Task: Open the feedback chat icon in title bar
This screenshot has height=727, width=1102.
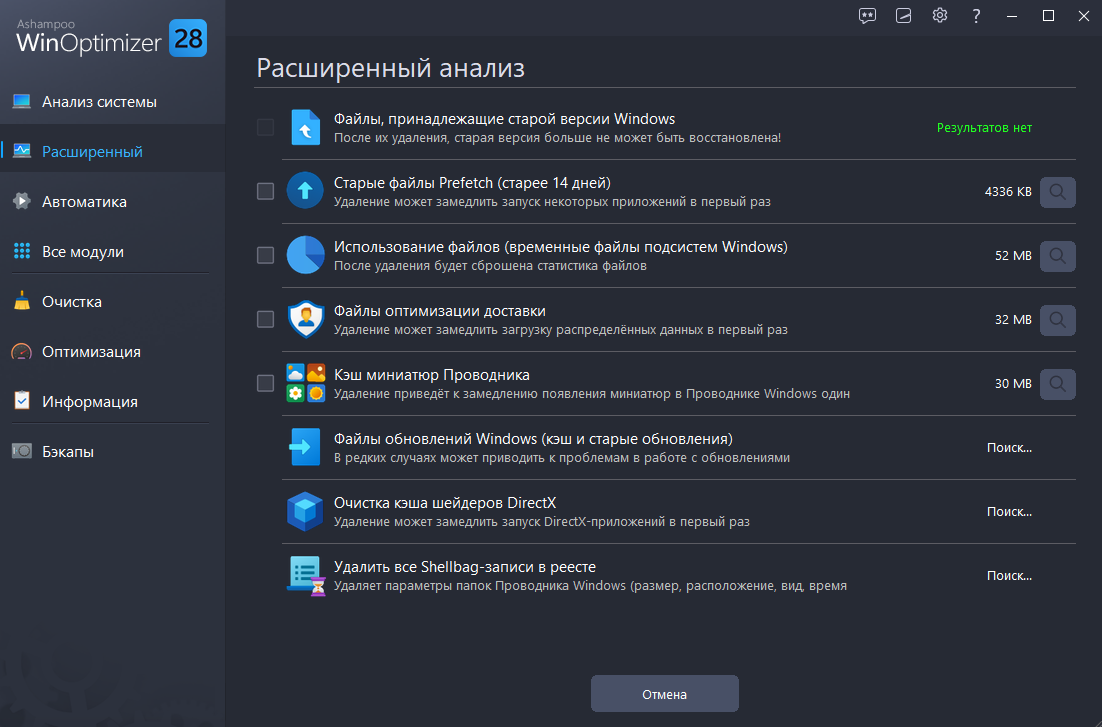Action: point(867,15)
